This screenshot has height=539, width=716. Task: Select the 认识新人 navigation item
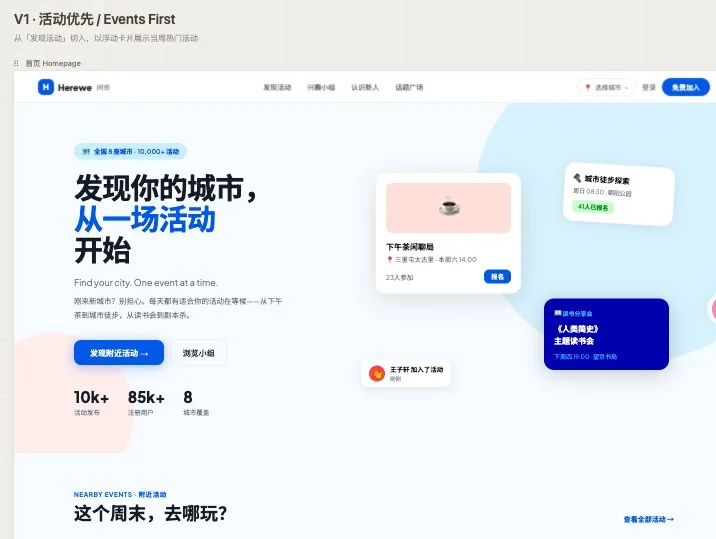[365, 88]
